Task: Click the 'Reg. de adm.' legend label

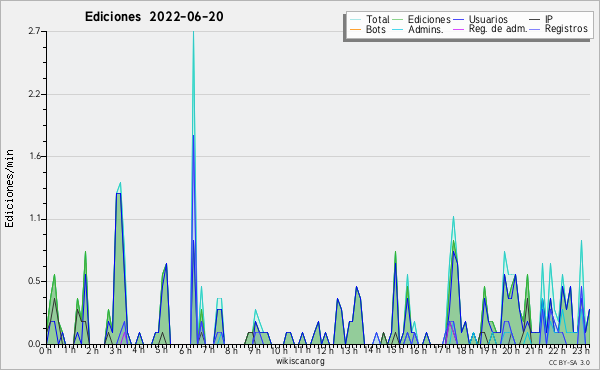Action: coord(497,29)
